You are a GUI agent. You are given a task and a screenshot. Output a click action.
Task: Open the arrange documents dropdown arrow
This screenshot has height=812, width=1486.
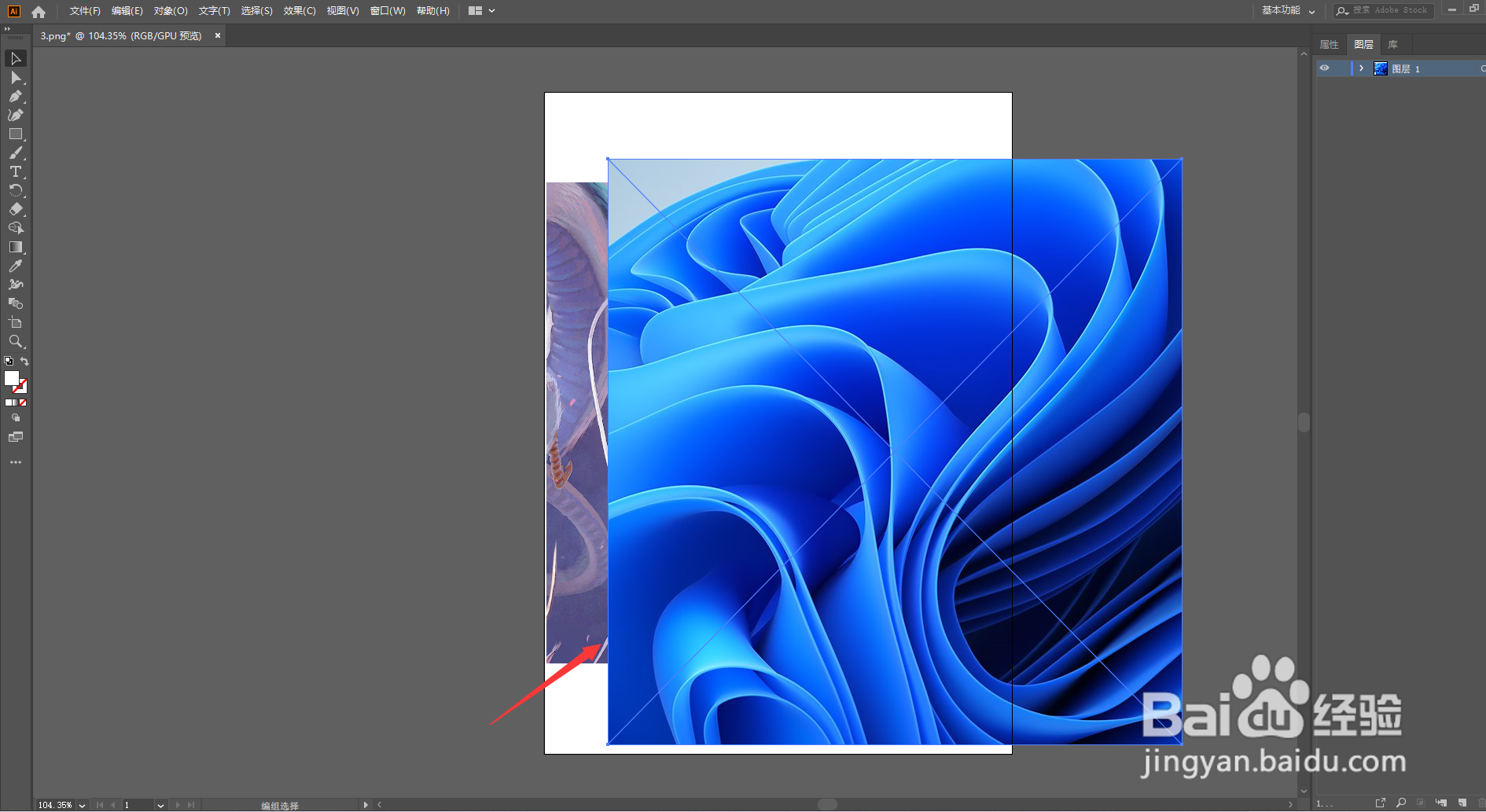(x=491, y=11)
